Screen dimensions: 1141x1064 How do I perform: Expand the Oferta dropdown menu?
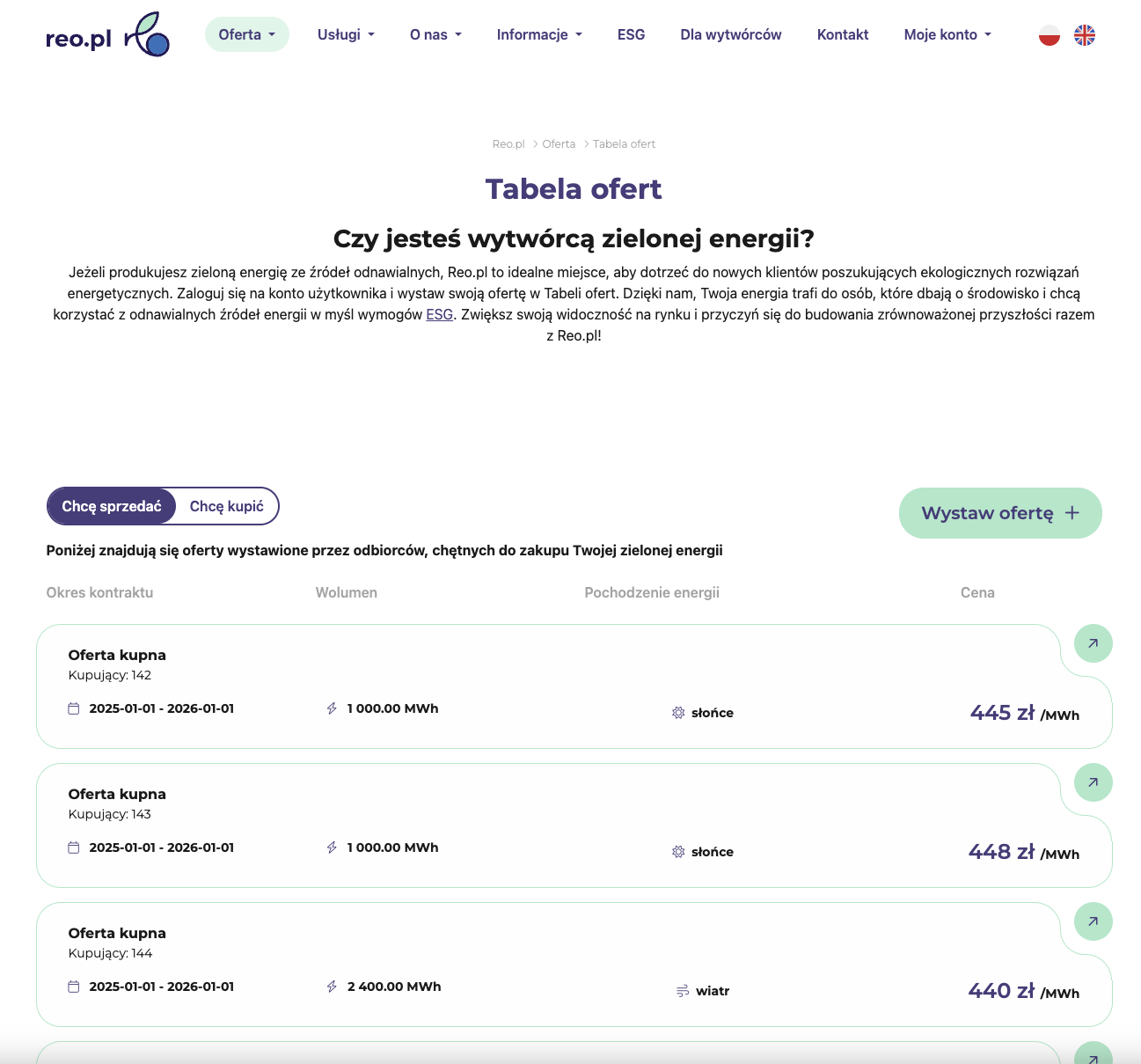[x=246, y=35]
